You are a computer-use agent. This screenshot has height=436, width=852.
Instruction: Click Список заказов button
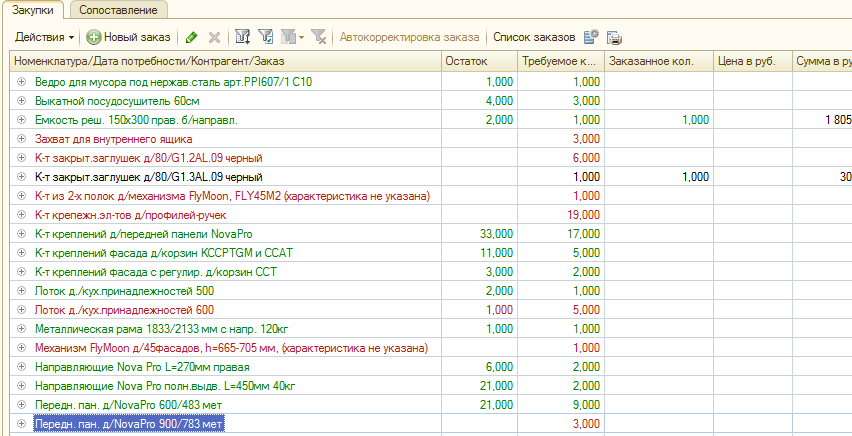[x=534, y=38]
